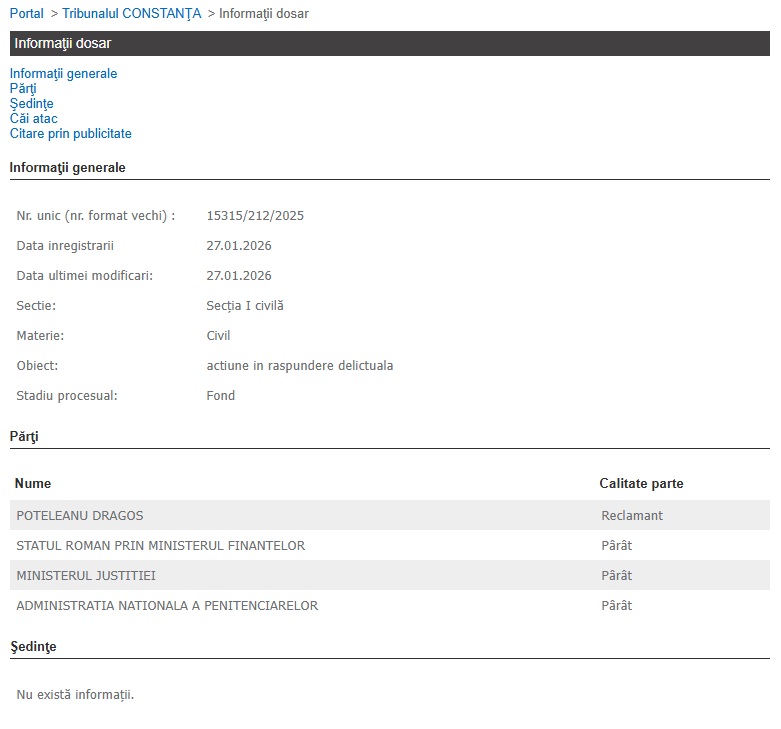This screenshot has width=781, height=729.
Task: Click the Calitate parte column header
Action: (x=641, y=484)
